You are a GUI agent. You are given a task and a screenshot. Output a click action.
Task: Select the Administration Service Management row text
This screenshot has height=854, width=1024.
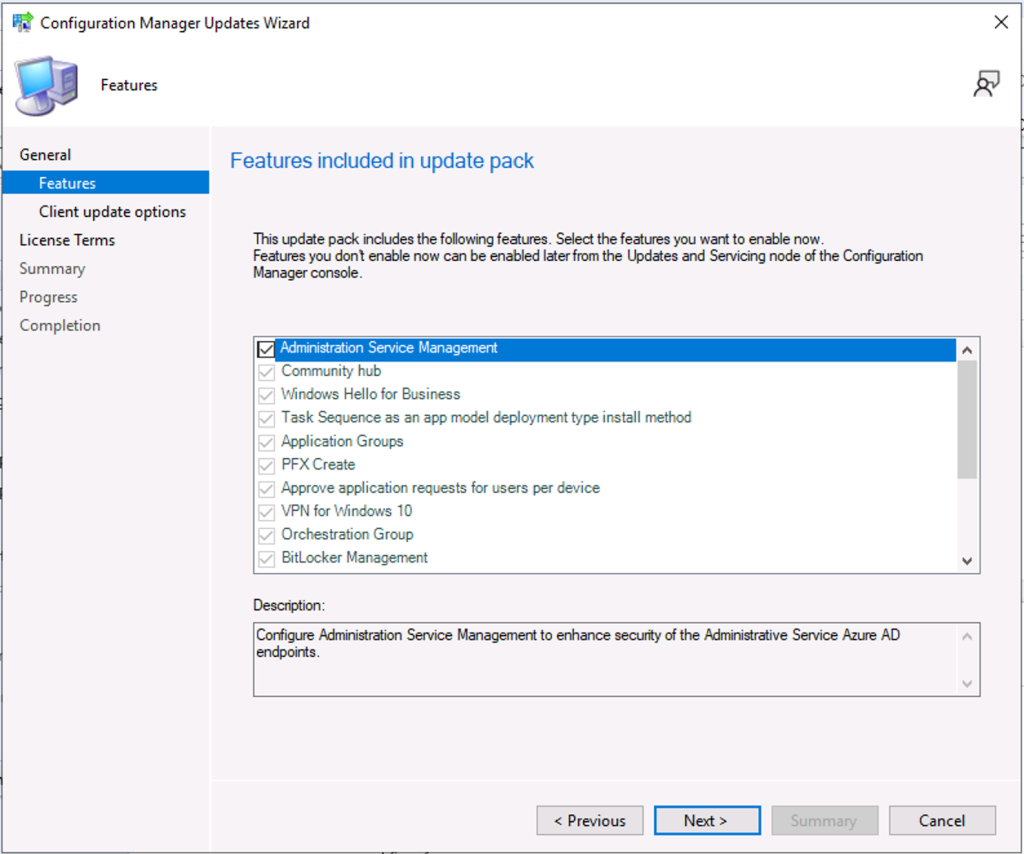click(x=389, y=347)
